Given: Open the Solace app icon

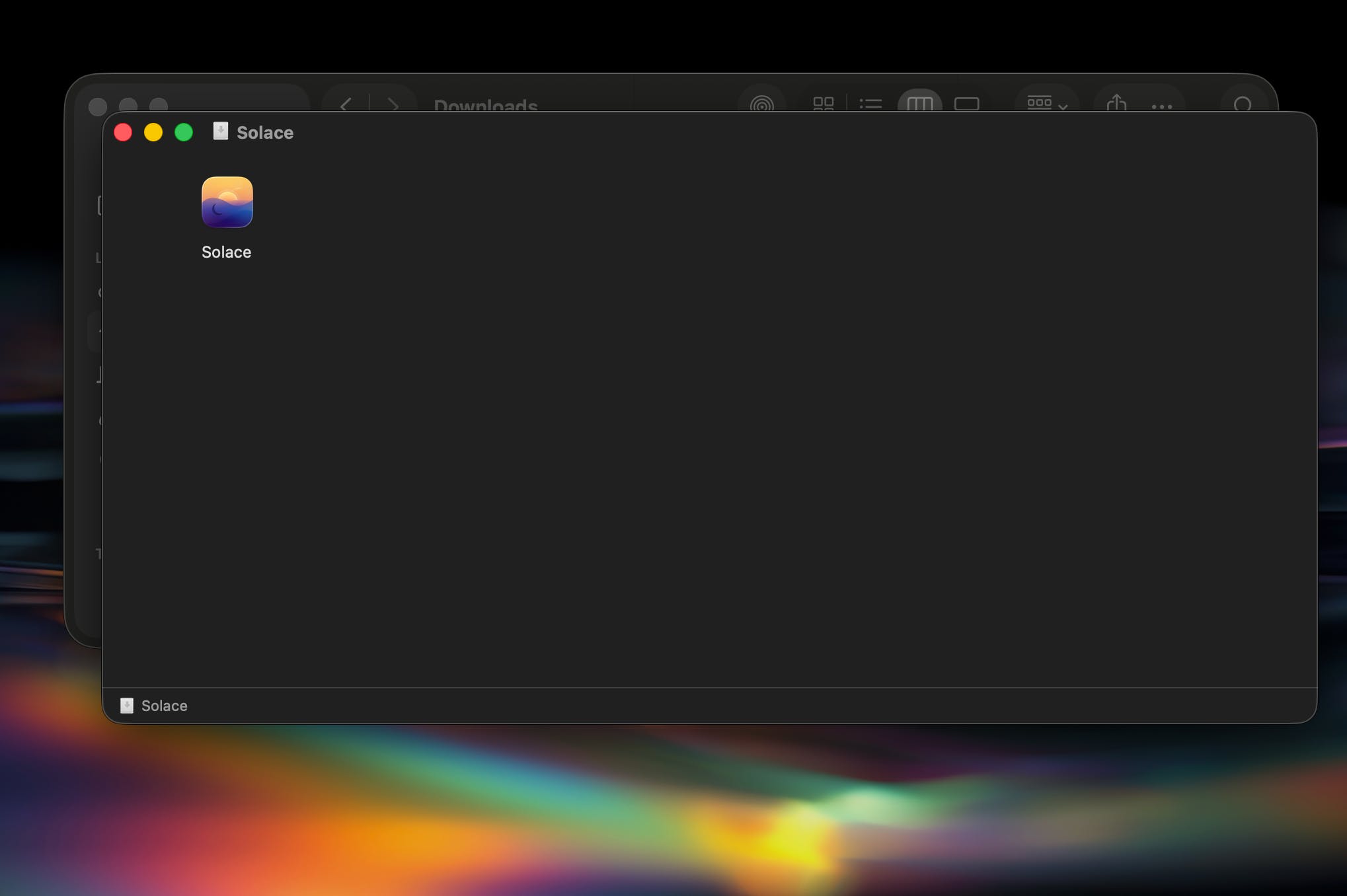Looking at the screenshot, I should point(227,202).
